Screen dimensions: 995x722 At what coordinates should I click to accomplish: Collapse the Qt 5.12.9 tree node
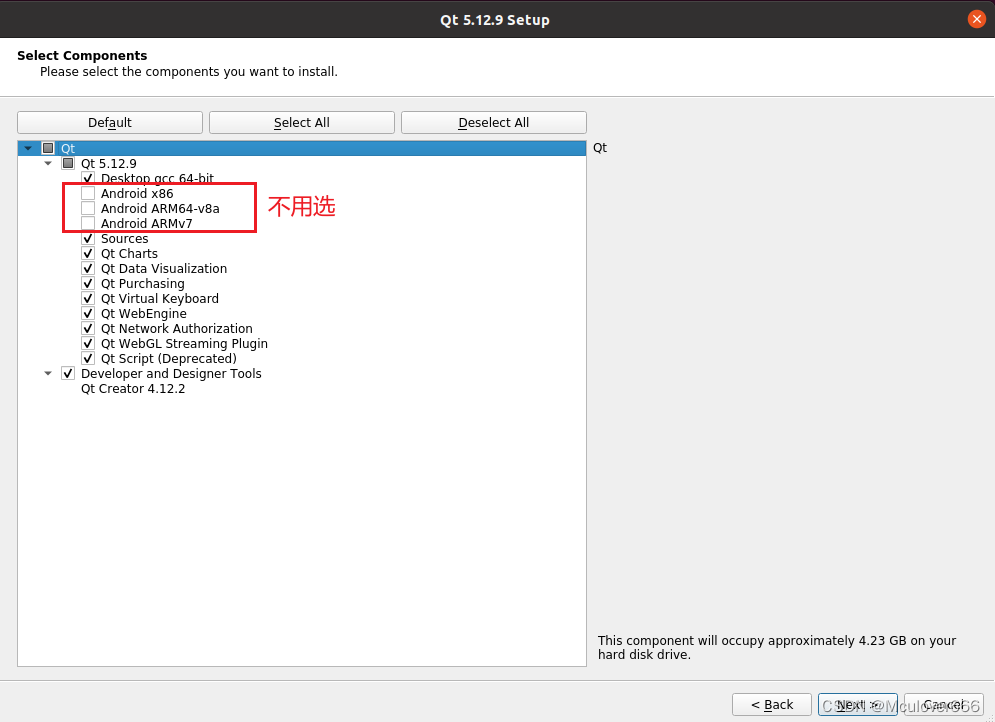(x=48, y=163)
